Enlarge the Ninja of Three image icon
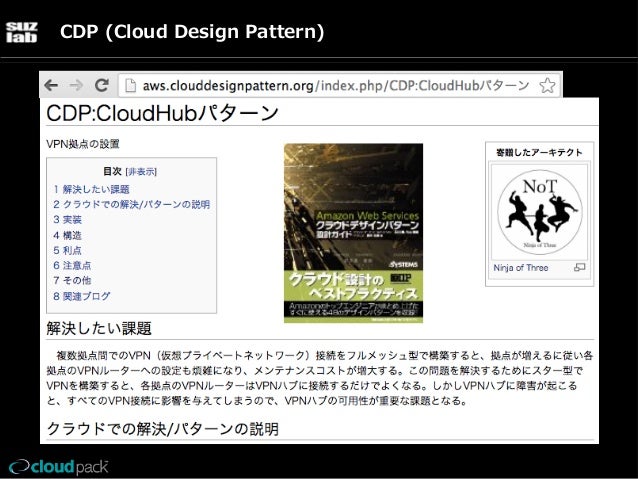The height and width of the screenshot is (479, 638). tap(579, 267)
